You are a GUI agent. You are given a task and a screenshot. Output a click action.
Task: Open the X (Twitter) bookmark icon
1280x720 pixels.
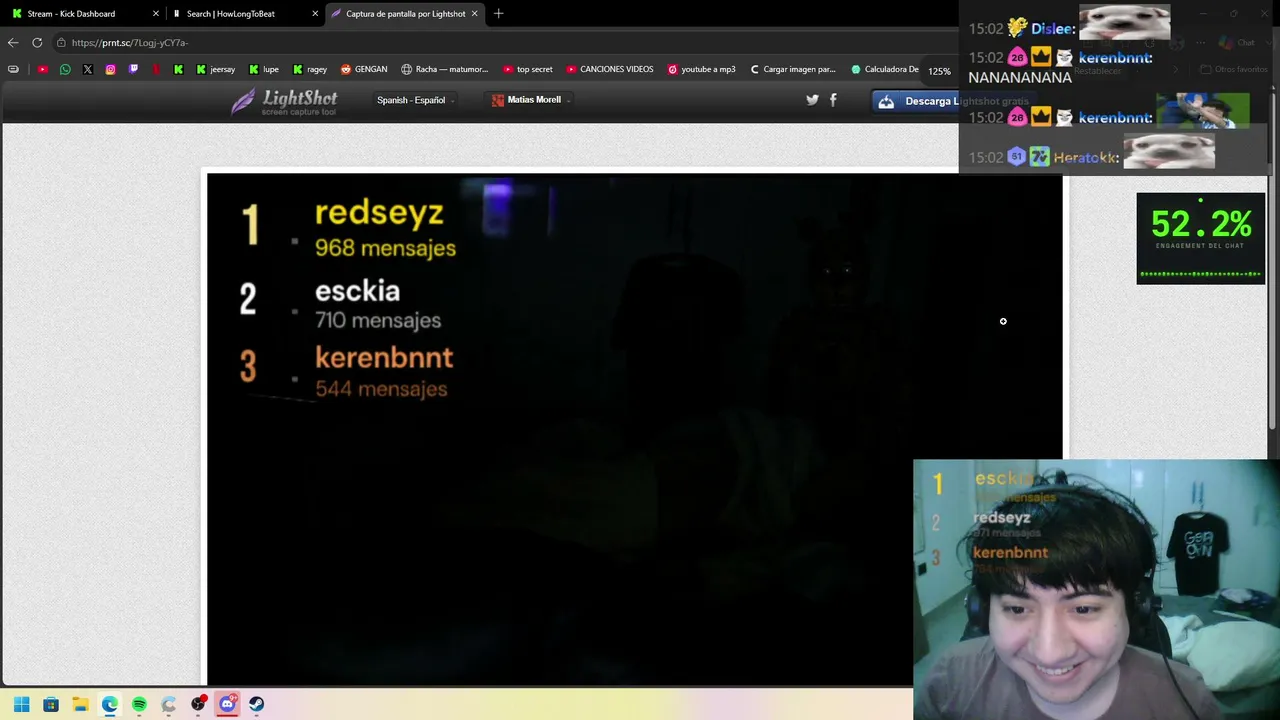tap(88, 70)
